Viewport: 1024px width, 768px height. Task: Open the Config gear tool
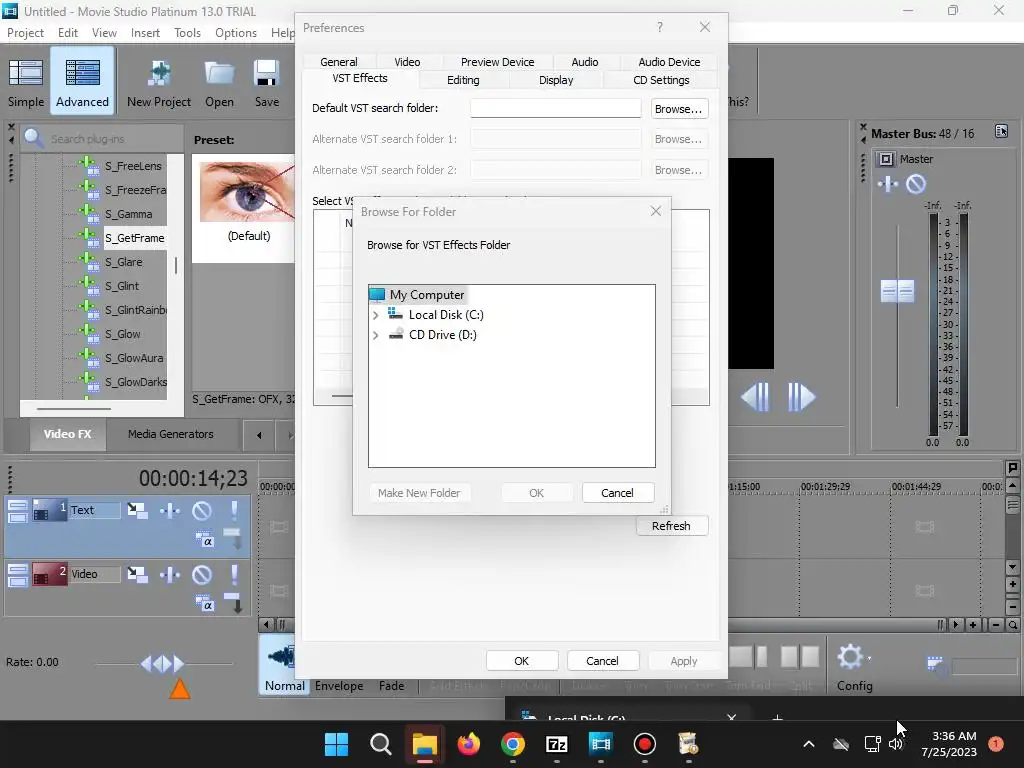850,656
